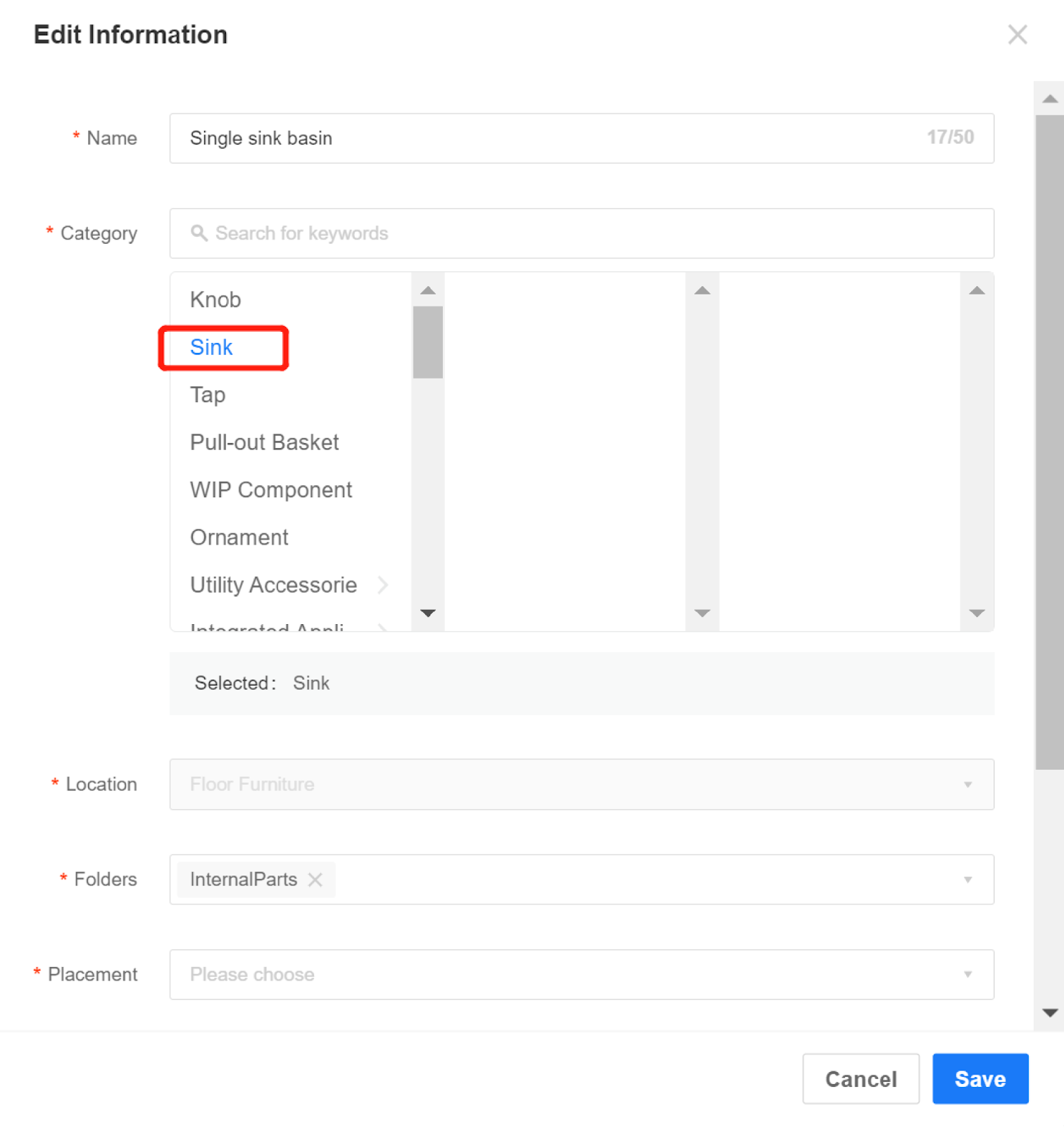Select the Knob category

coord(215,300)
